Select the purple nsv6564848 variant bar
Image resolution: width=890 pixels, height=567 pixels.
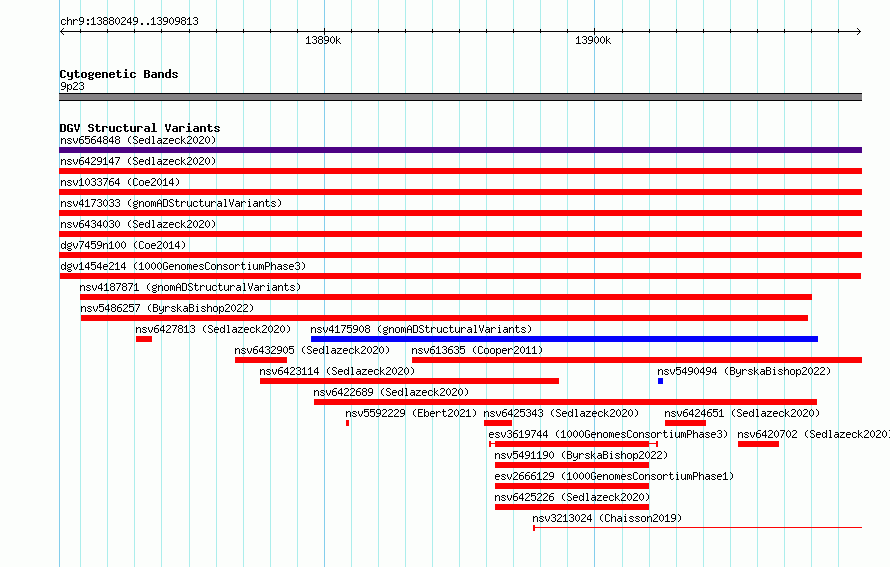[460, 150]
